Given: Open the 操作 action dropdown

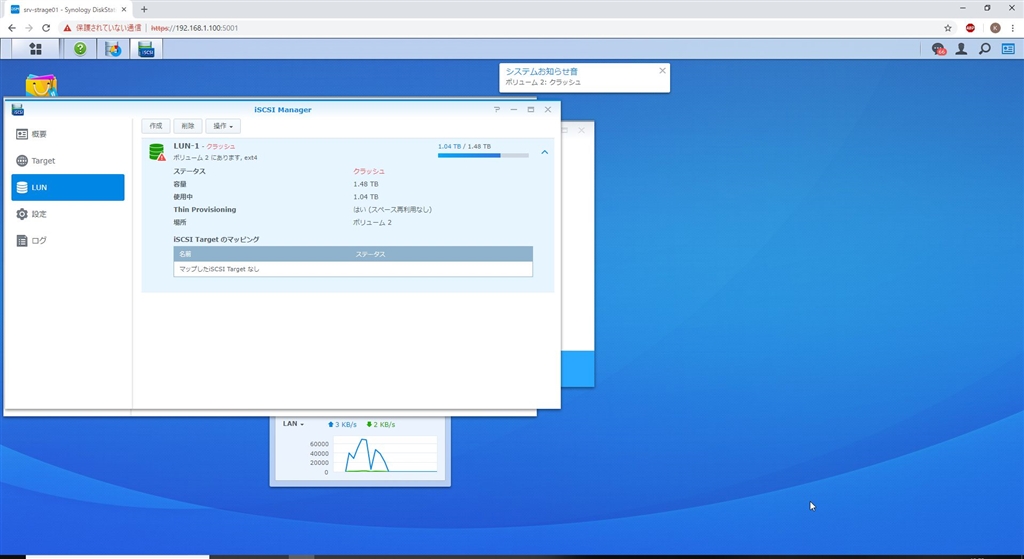Looking at the screenshot, I should click(223, 126).
